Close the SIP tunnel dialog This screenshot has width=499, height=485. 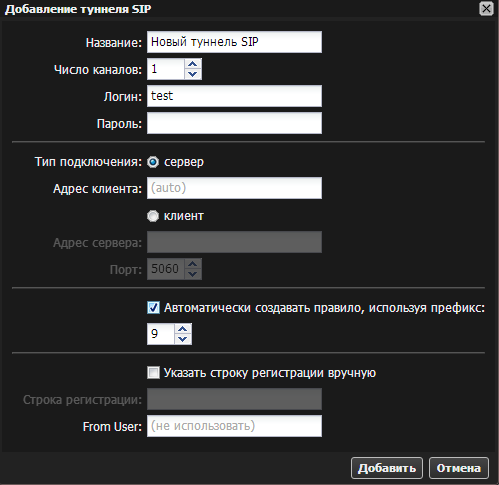tap(486, 9)
